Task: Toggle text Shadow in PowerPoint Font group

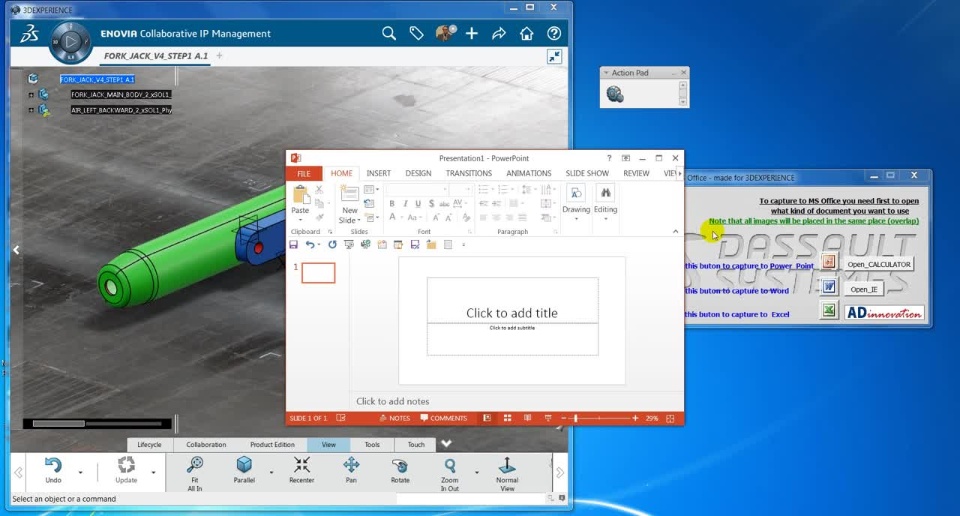Action: [x=432, y=204]
